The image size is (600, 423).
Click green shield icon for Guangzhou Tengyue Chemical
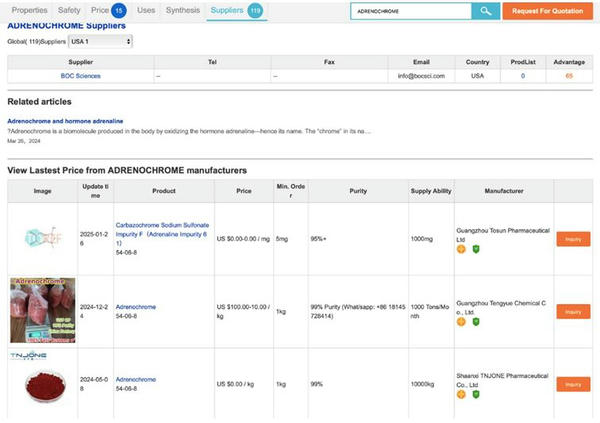[x=476, y=322]
